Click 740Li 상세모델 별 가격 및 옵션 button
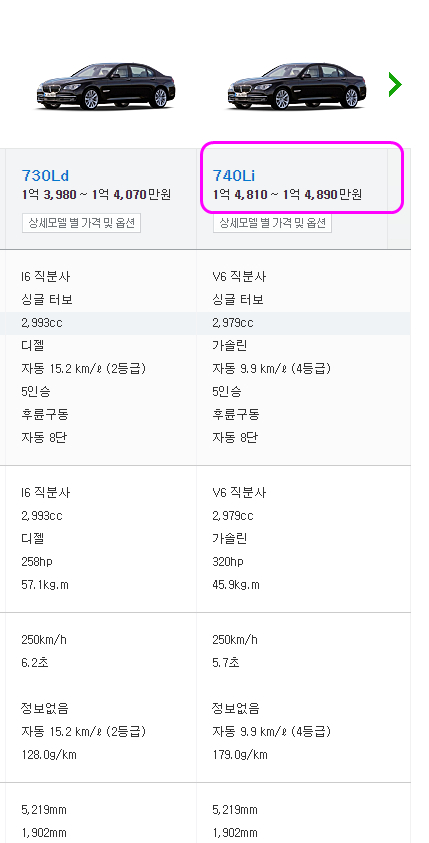The width and height of the screenshot is (429, 843). click(273, 223)
